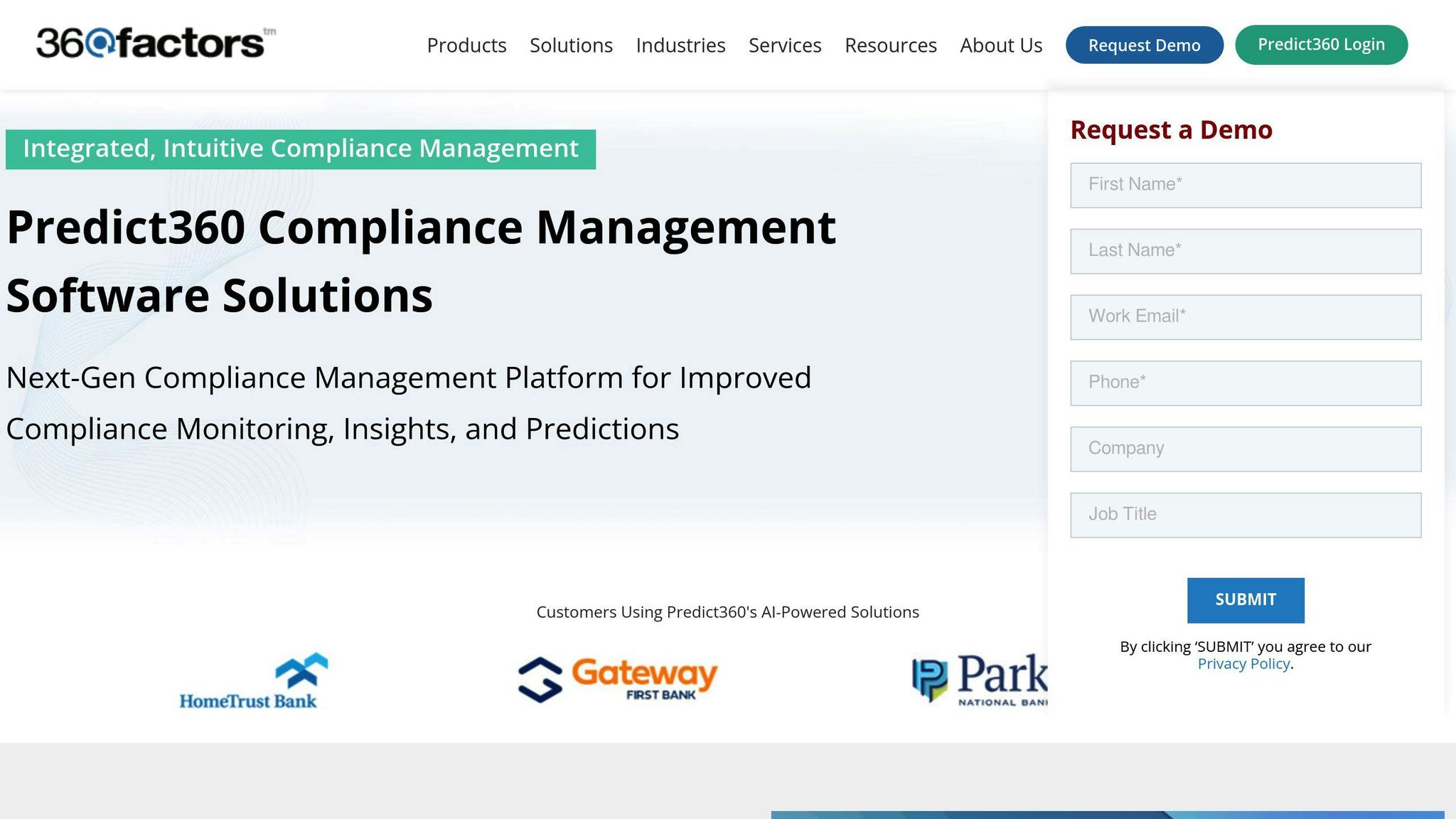Focus the Last Name field

click(x=1246, y=251)
